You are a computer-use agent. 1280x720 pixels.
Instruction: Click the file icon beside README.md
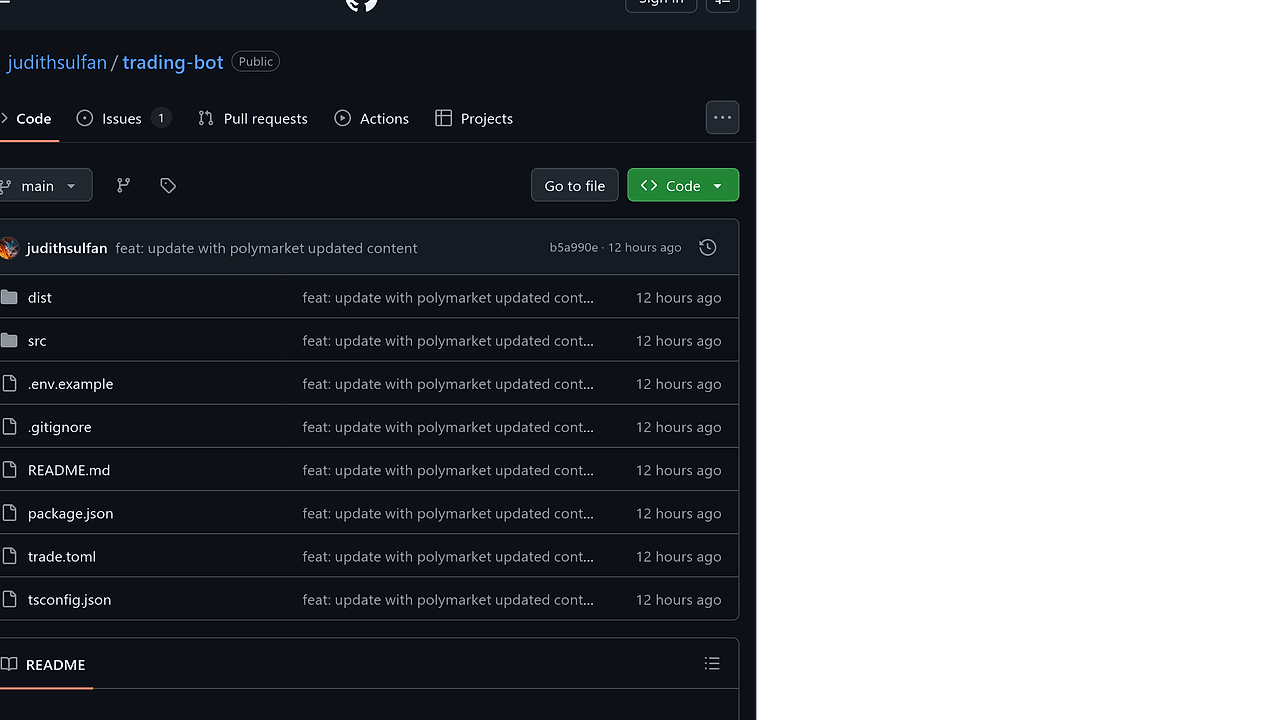(x=9, y=470)
